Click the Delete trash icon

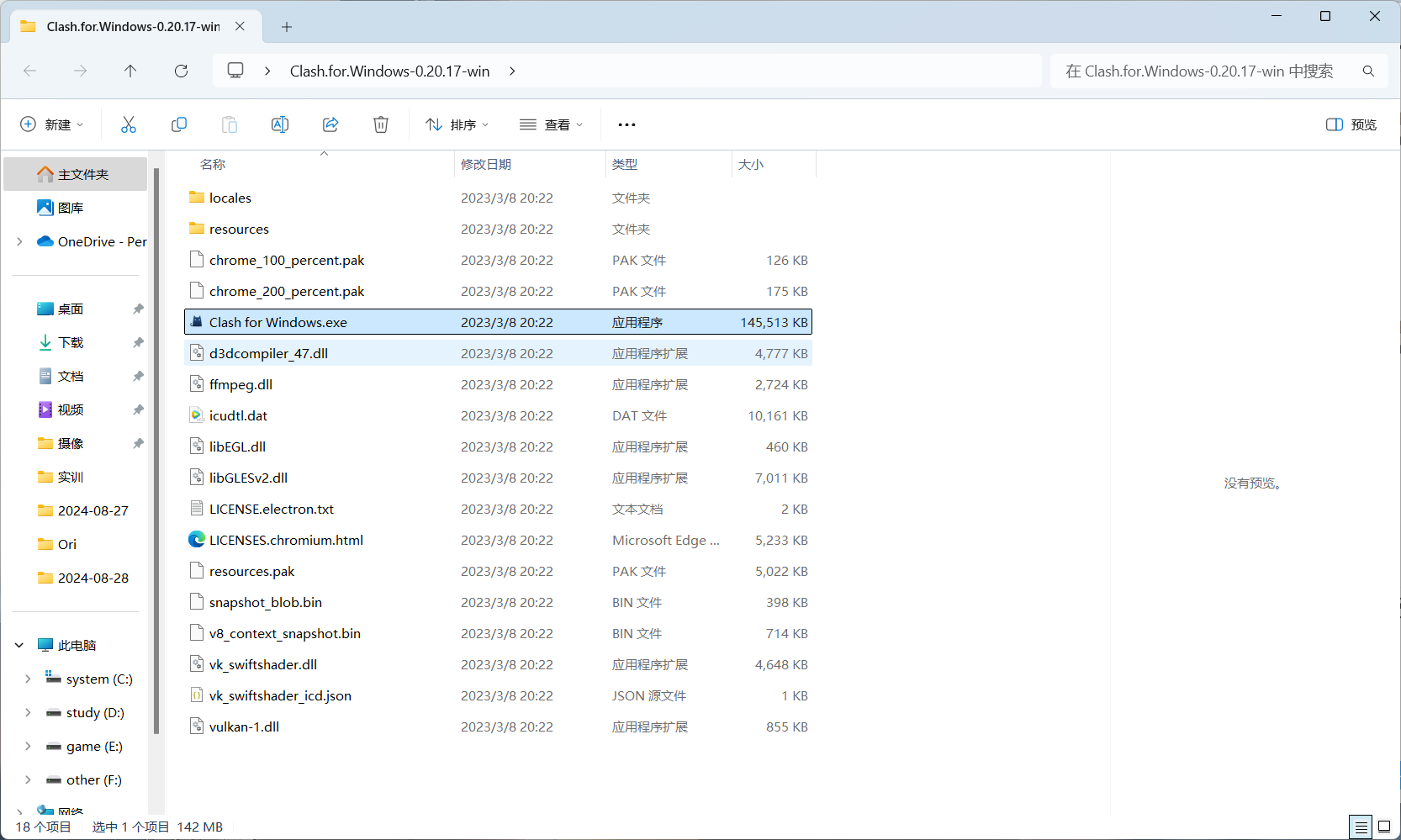[x=381, y=124]
